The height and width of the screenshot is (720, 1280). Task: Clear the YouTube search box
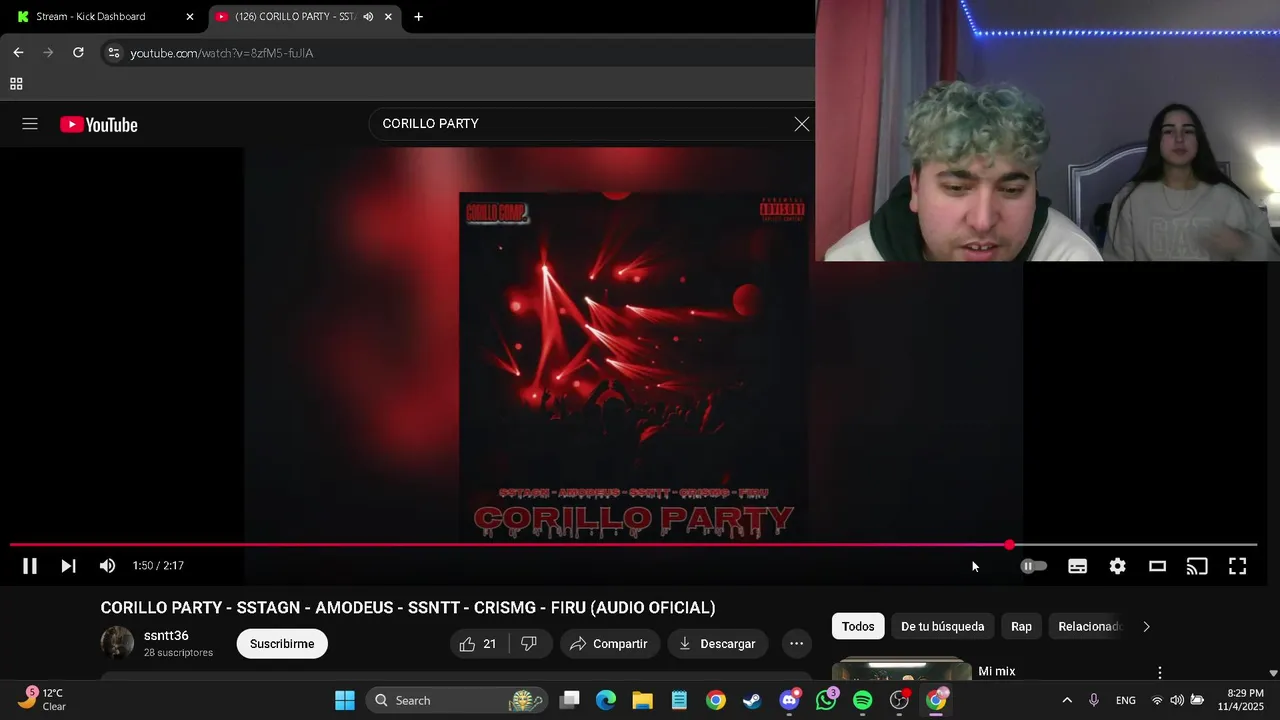(x=802, y=124)
